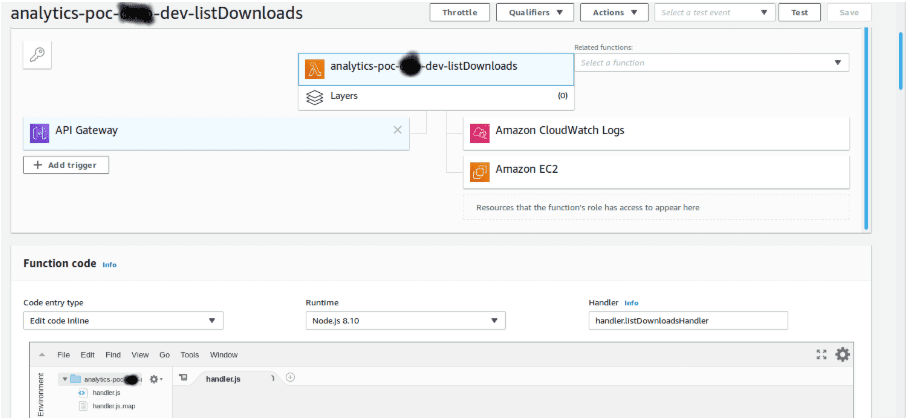
Task: Select the Amazon EC2 resource
Action: (x=656, y=172)
